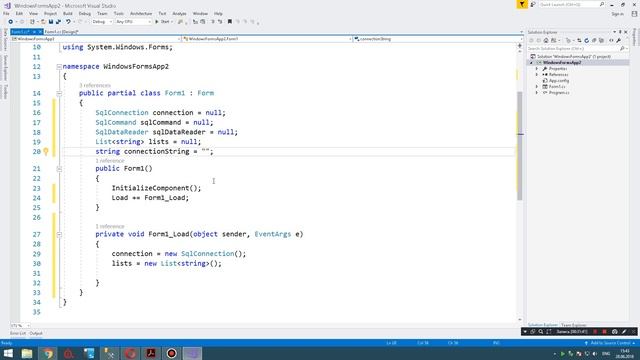Viewport: 640px width, 360px height.
Task: Open the Tools menu
Action: point(119,13)
